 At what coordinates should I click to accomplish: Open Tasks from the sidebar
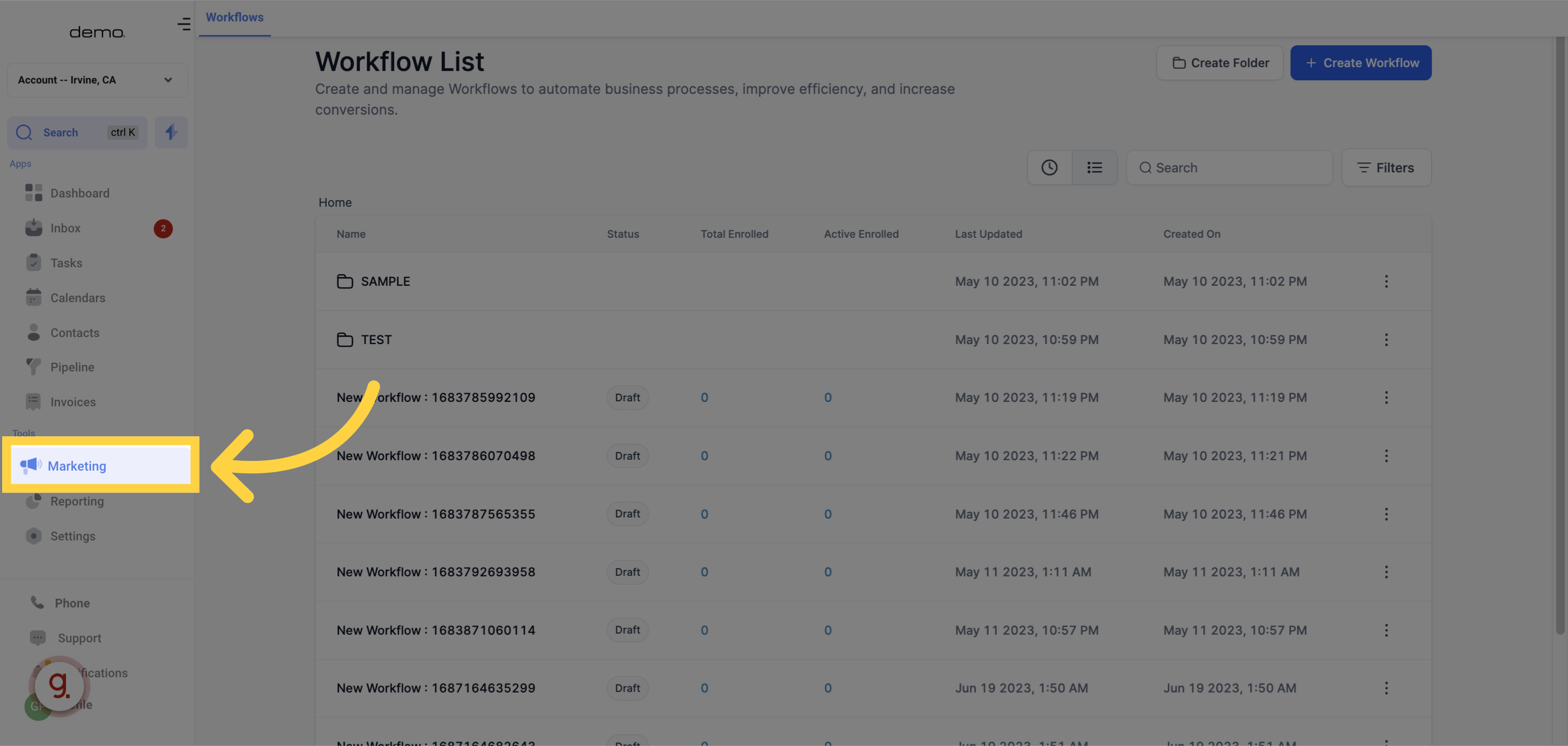tap(55, 263)
